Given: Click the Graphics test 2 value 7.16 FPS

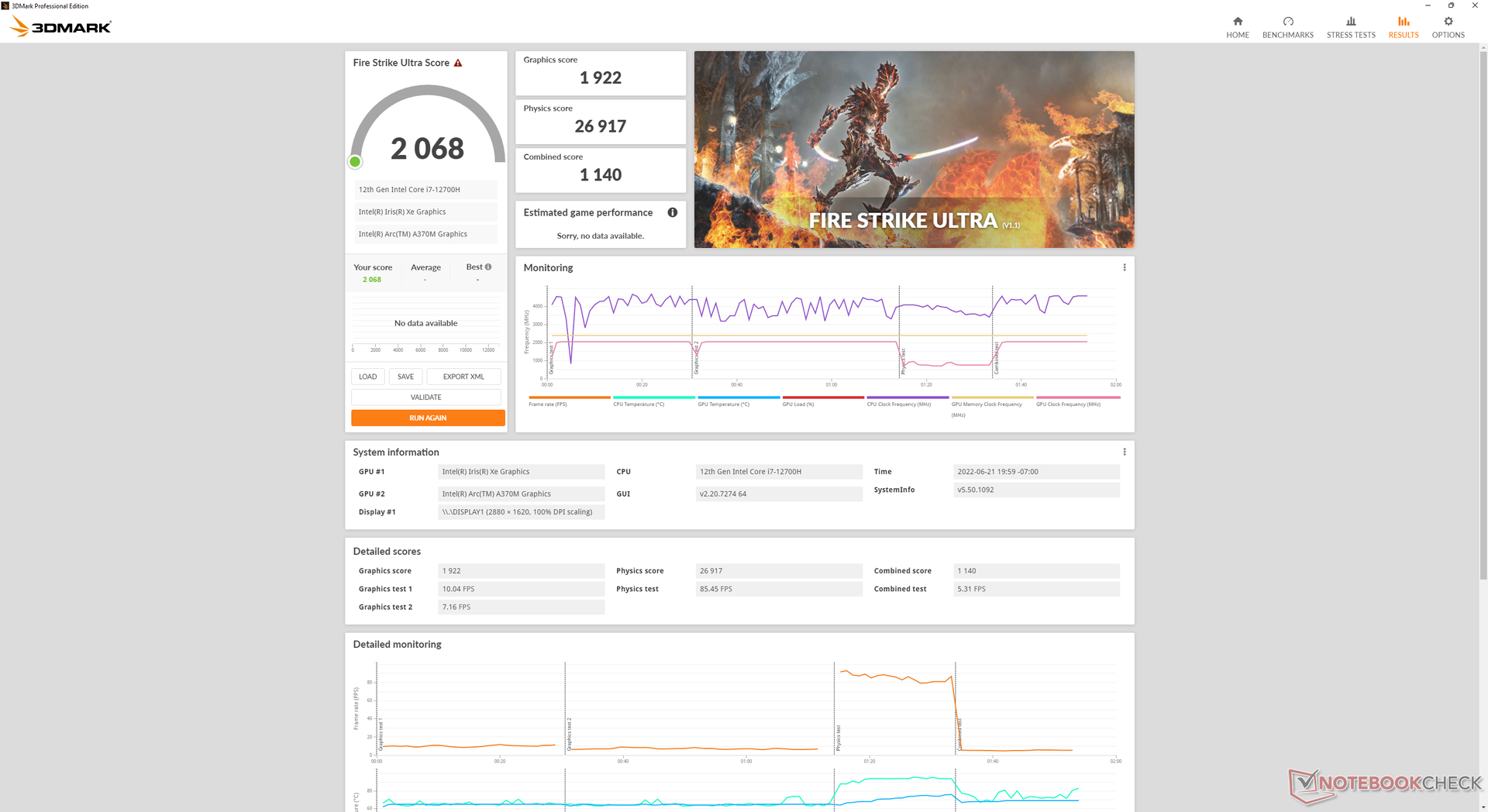Looking at the screenshot, I should pyautogui.click(x=521, y=607).
